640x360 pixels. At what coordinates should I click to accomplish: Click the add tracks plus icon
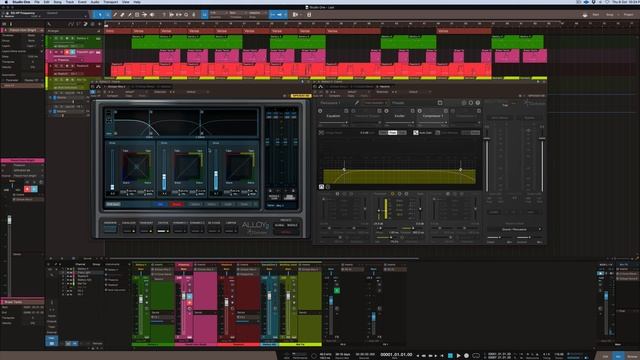pyautogui.click(x=100, y=24)
